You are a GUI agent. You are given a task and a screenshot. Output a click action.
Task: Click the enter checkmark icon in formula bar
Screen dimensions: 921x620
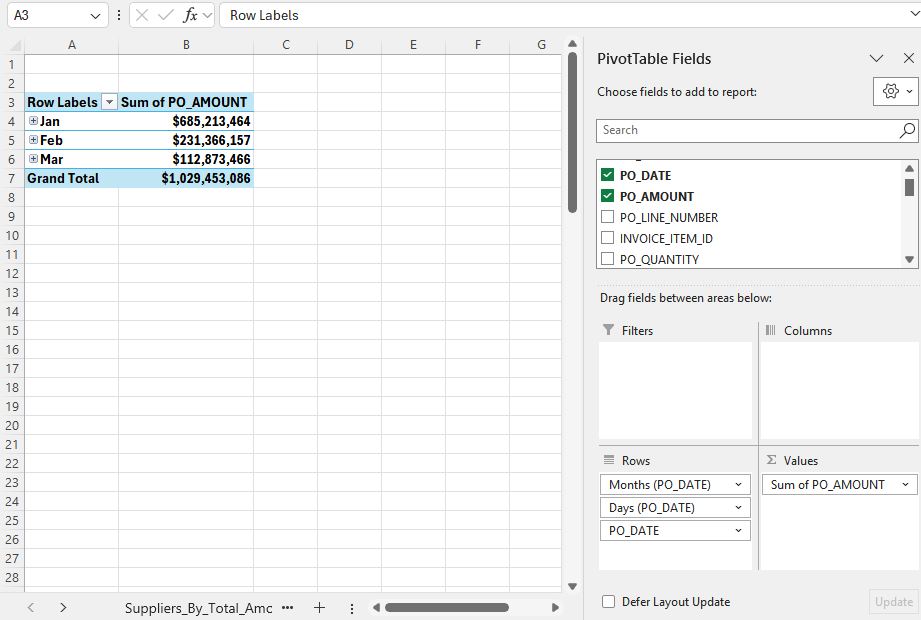(x=166, y=15)
